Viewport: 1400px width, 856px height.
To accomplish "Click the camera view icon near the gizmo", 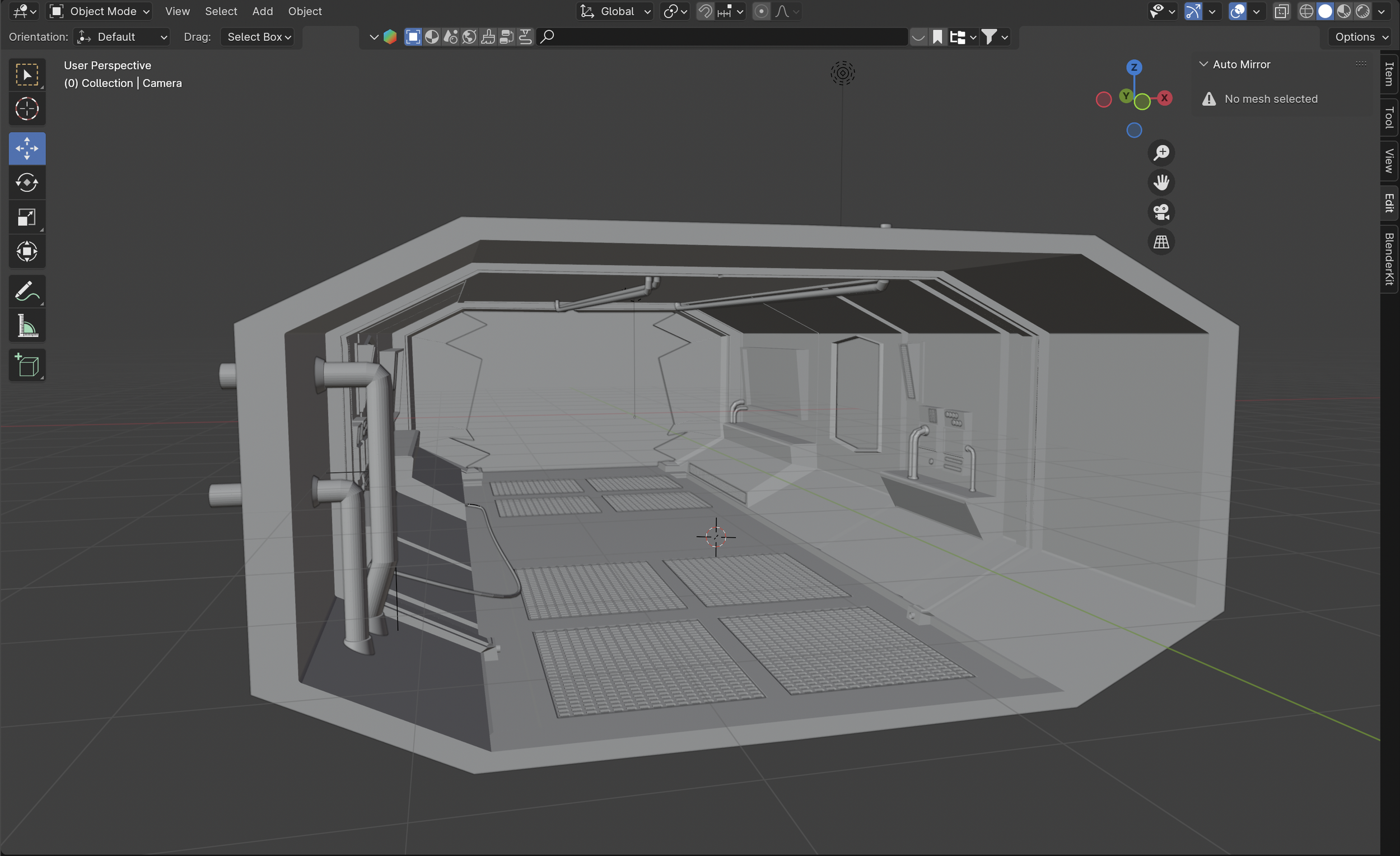I will click(x=1161, y=212).
